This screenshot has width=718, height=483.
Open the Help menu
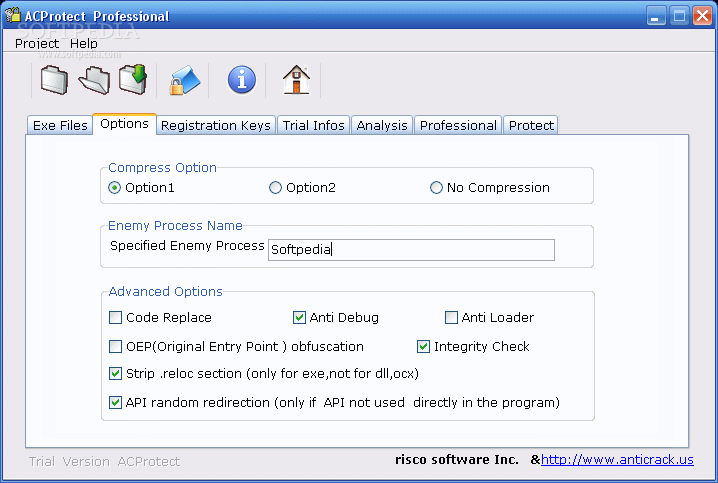pos(84,44)
